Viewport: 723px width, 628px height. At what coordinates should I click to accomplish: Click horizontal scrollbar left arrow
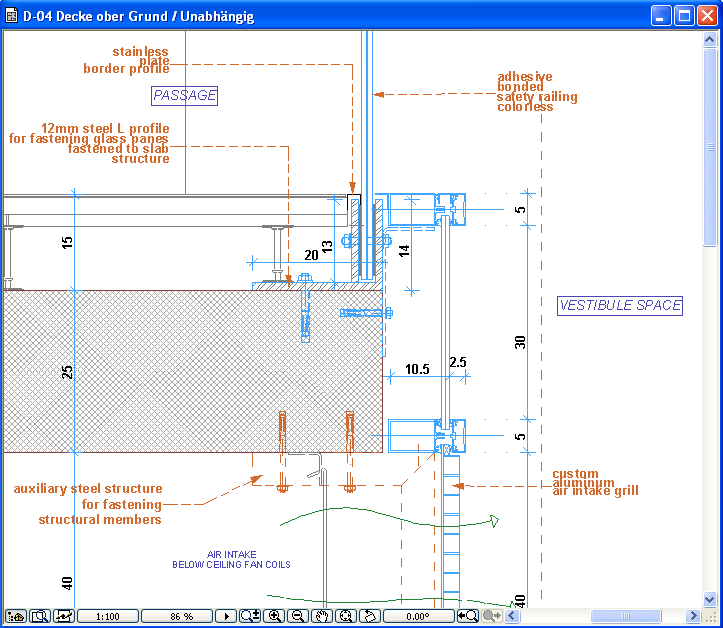[x=512, y=616]
